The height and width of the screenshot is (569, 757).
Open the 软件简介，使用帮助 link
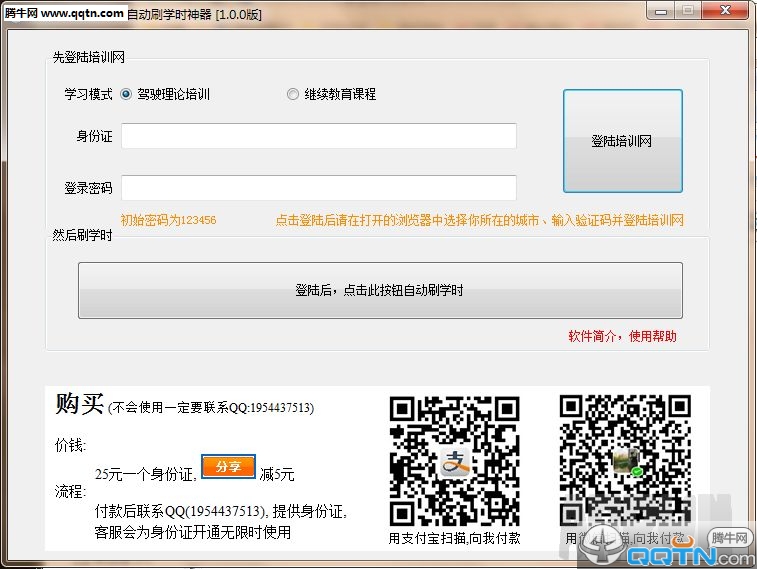point(622,336)
